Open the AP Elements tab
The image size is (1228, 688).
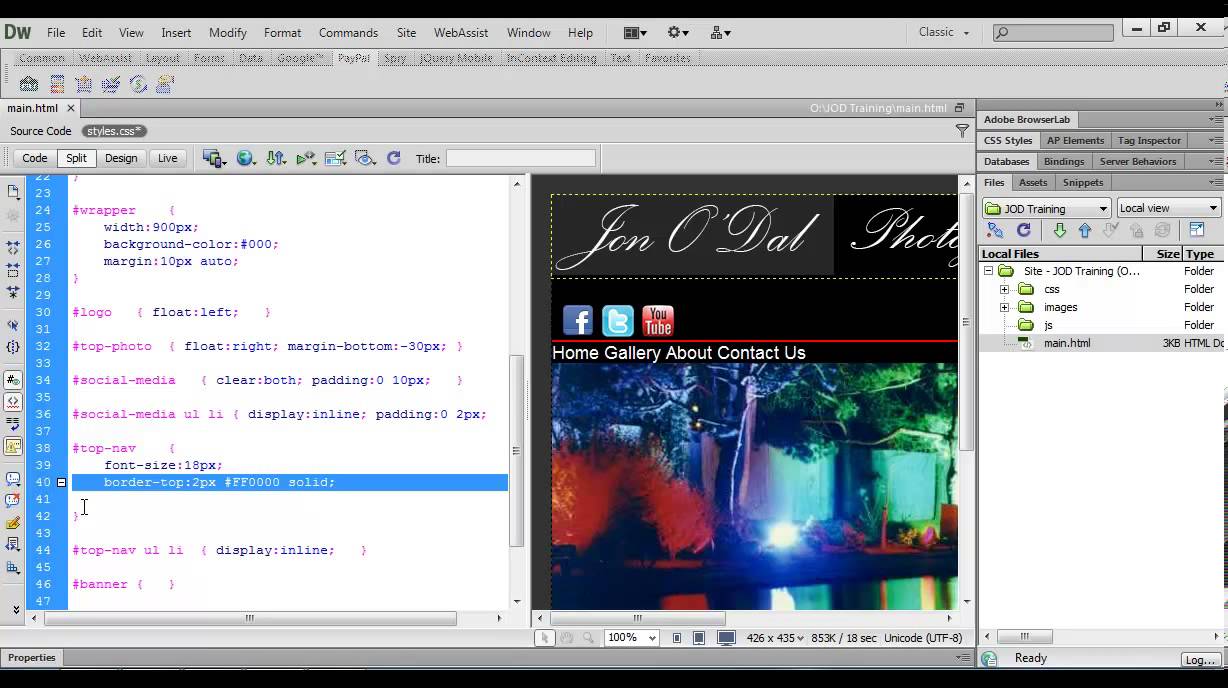pyautogui.click(x=1075, y=140)
